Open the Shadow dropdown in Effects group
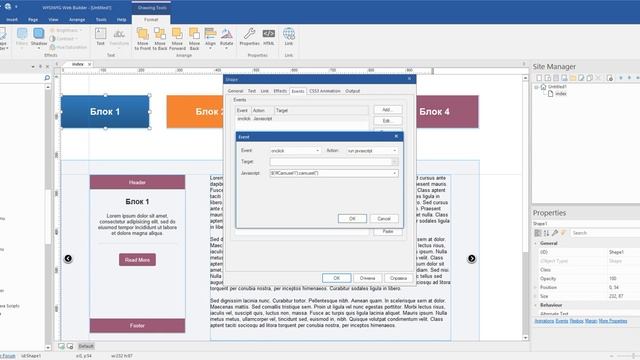Viewport: 640px width, 360px height. tap(39, 48)
